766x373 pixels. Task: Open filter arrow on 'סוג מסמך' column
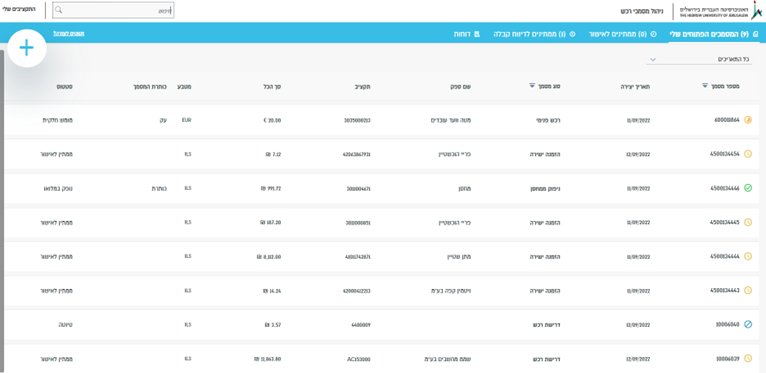(532, 85)
